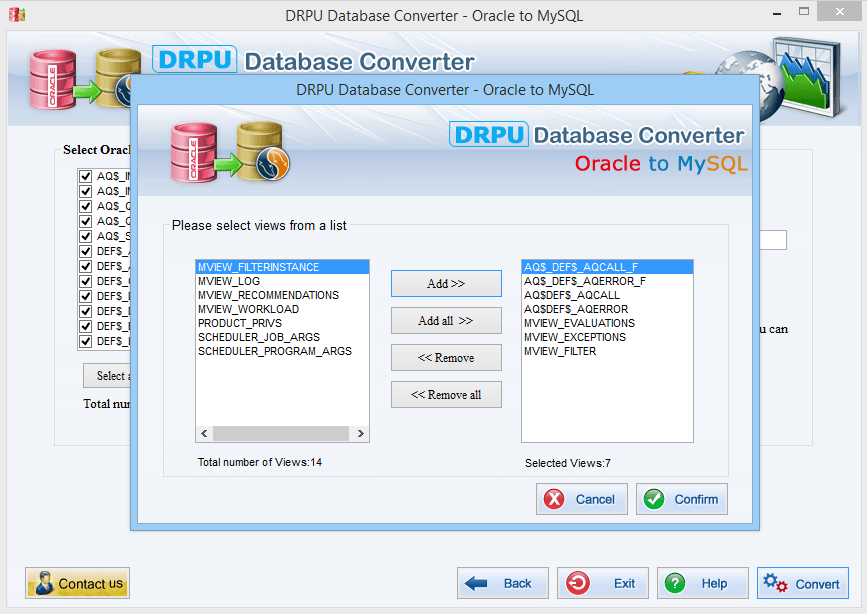Image resolution: width=867 pixels, height=614 pixels.
Task: Close the main window with X
Action: [839, 12]
